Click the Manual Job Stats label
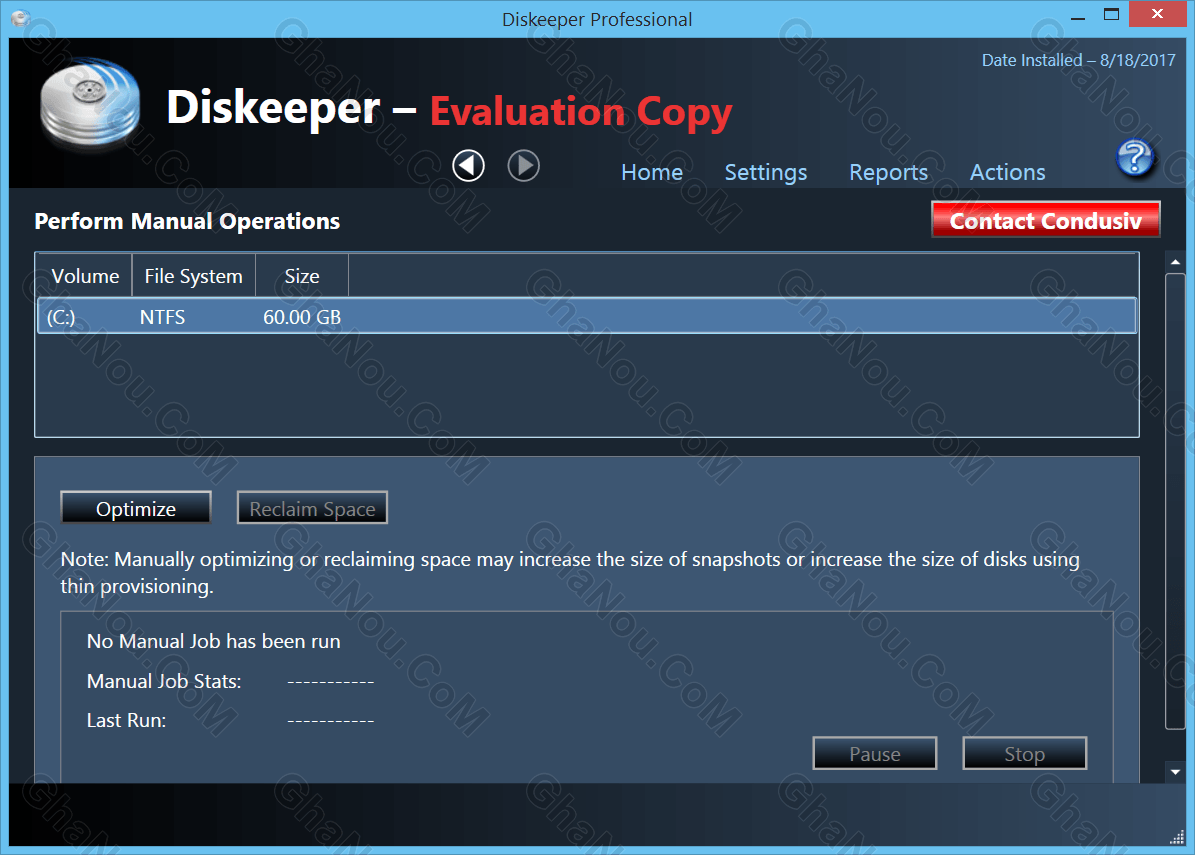 tap(164, 680)
